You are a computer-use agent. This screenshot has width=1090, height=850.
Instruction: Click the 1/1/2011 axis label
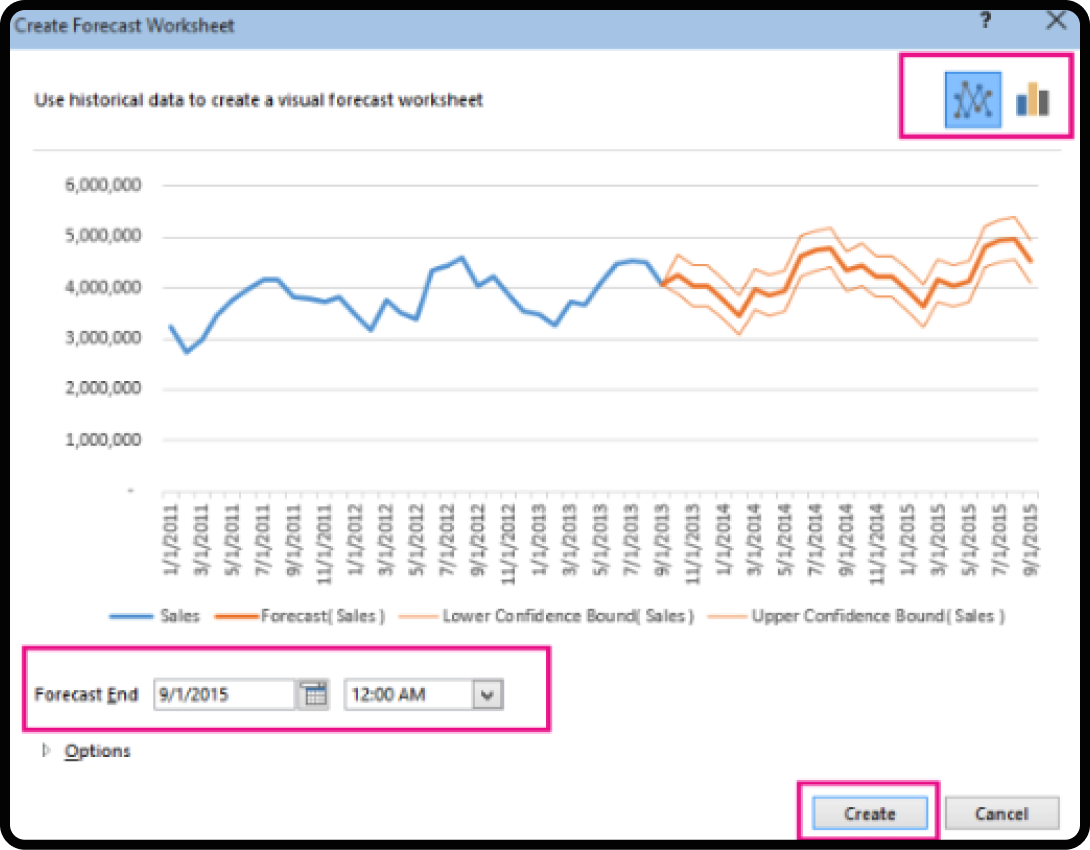169,540
